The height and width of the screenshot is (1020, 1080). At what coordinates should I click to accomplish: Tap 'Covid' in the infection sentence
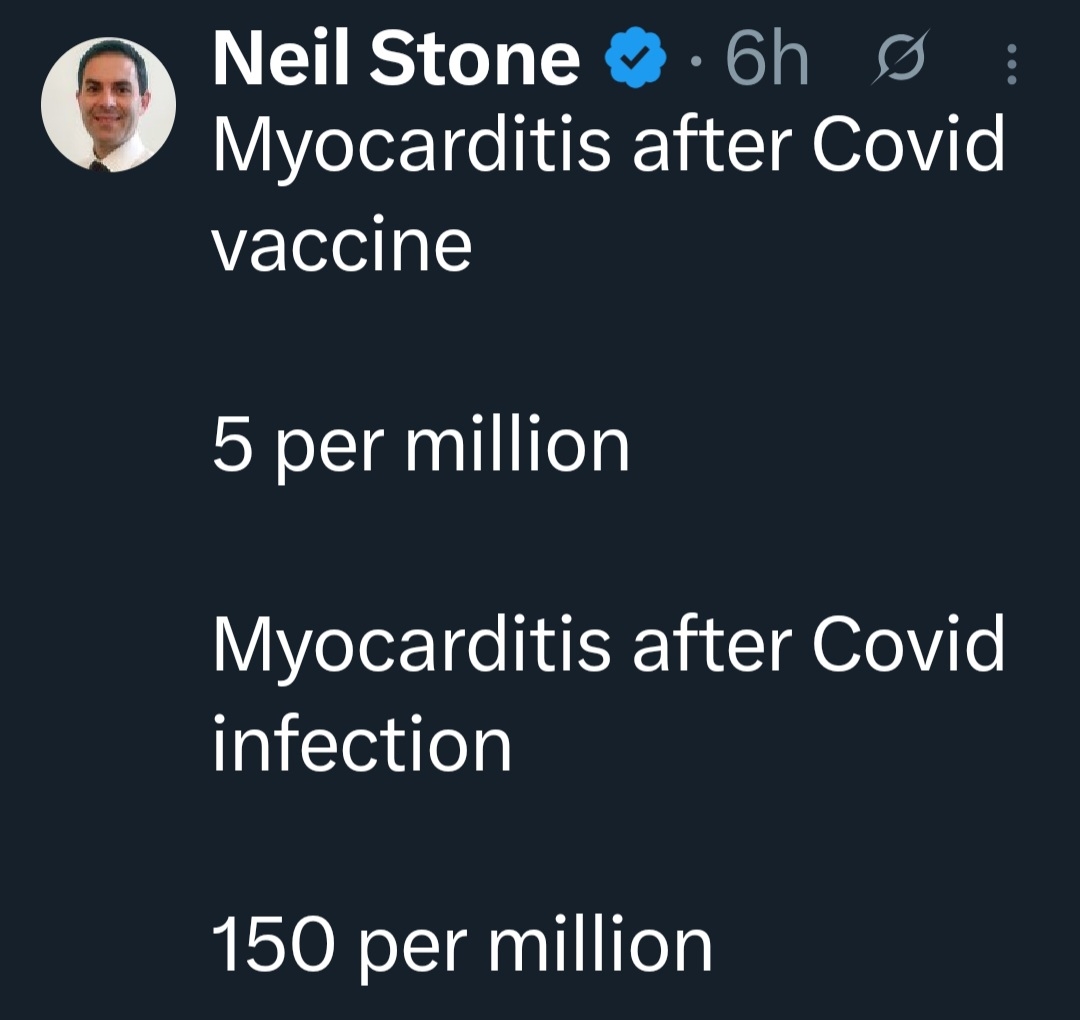pos(907,645)
